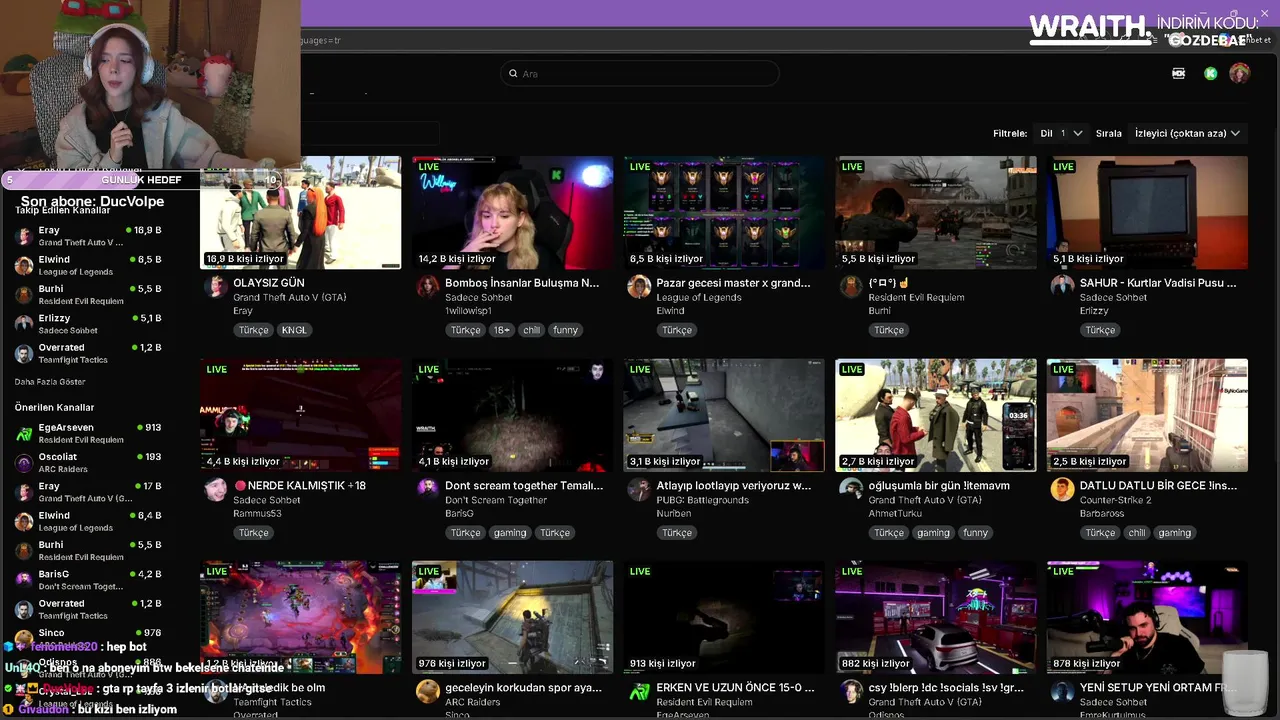Open OLAYSIZ GÜN stream title link
1280x720 pixels.
[269, 283]
